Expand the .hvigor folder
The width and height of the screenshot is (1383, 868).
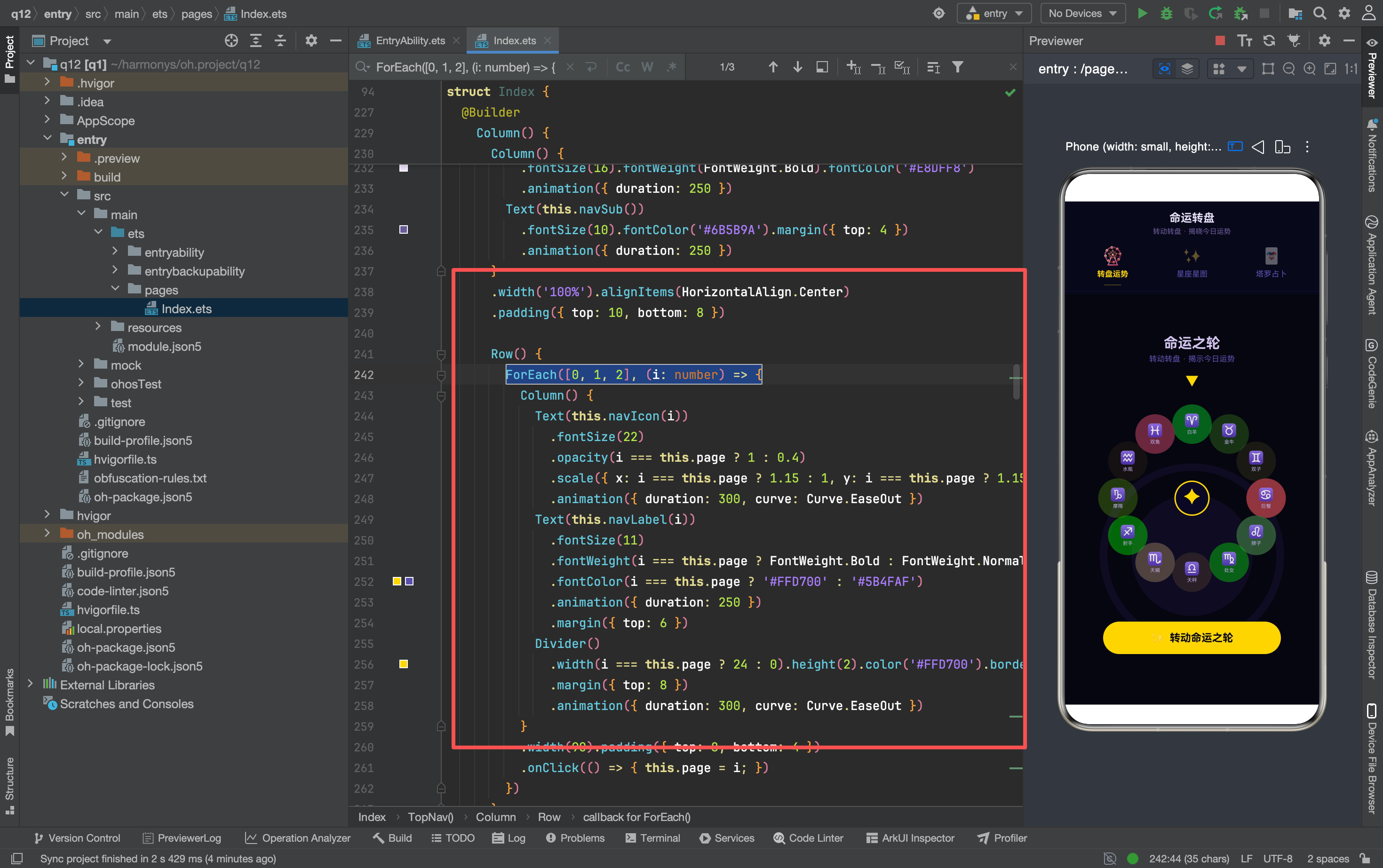(x=47, y=83)
